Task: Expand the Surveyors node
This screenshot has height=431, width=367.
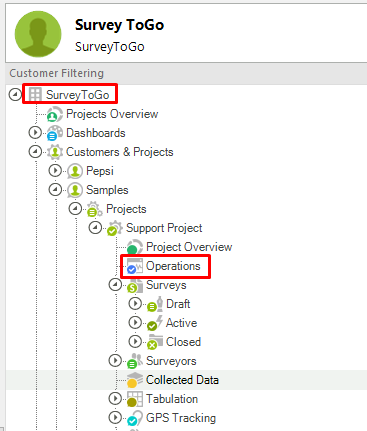Action: point(115,361)
